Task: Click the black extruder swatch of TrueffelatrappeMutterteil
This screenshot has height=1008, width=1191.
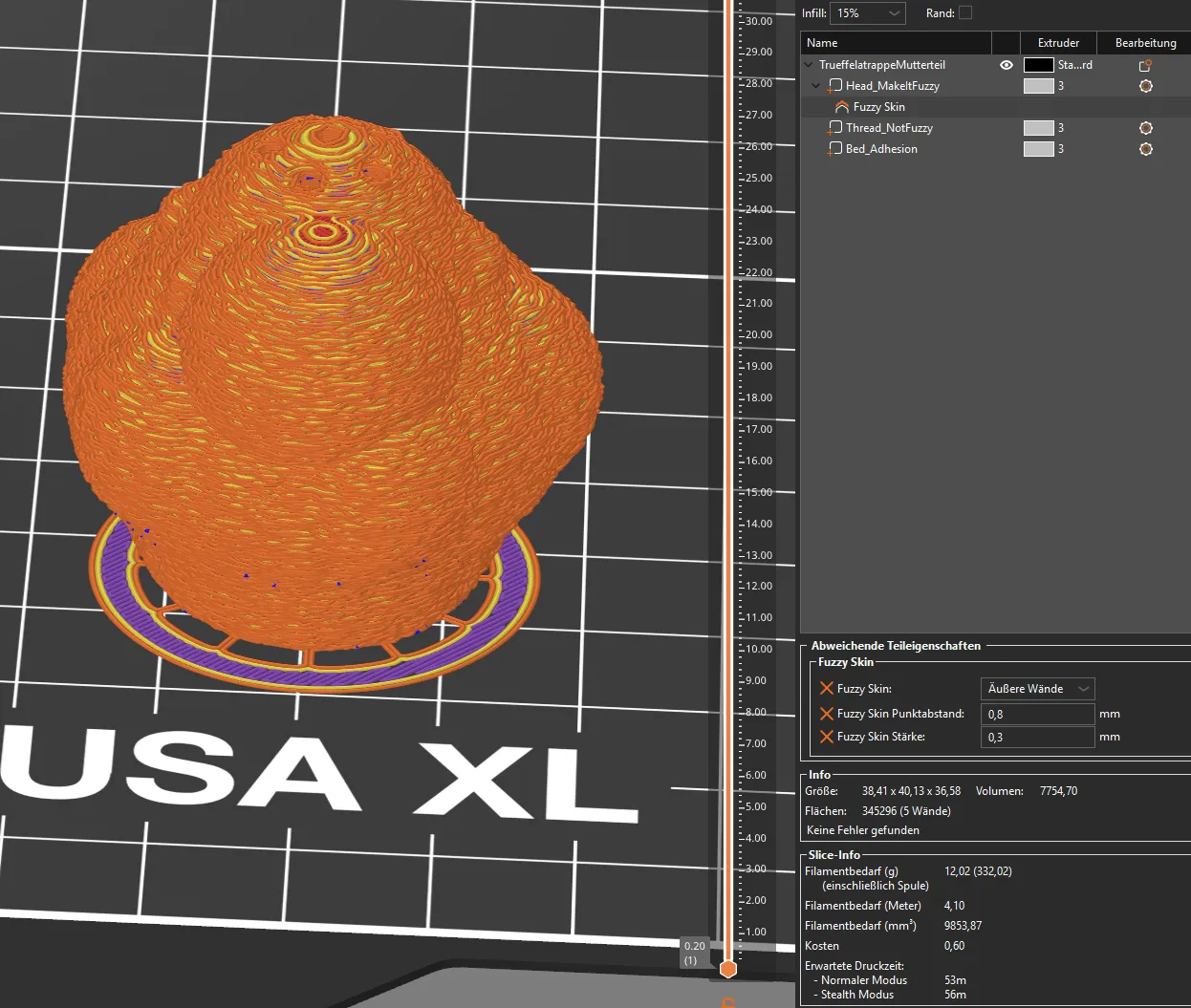Action: (1039, 65)
